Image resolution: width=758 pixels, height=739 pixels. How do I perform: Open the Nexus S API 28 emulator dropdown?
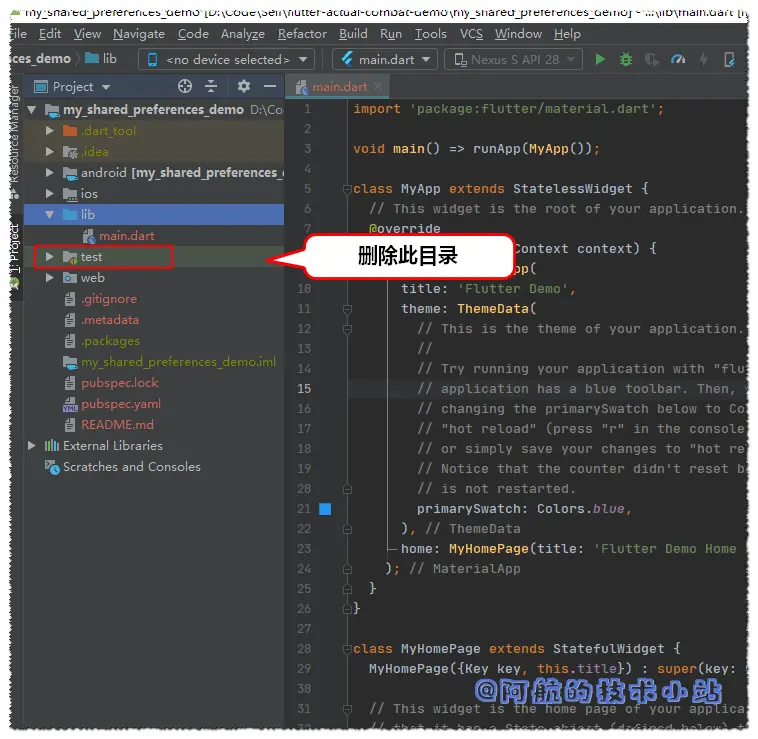[x=513, y=59]
